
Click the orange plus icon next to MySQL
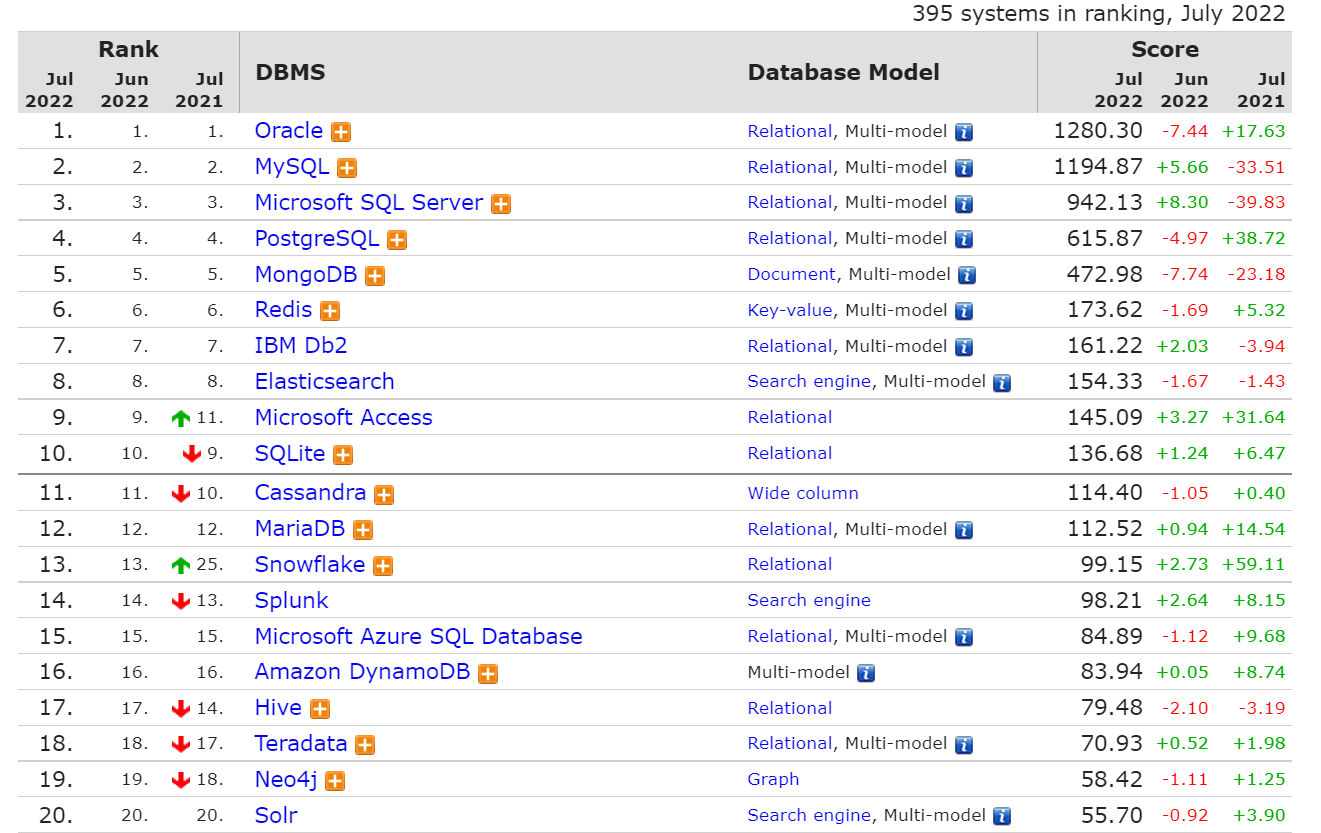347,168
